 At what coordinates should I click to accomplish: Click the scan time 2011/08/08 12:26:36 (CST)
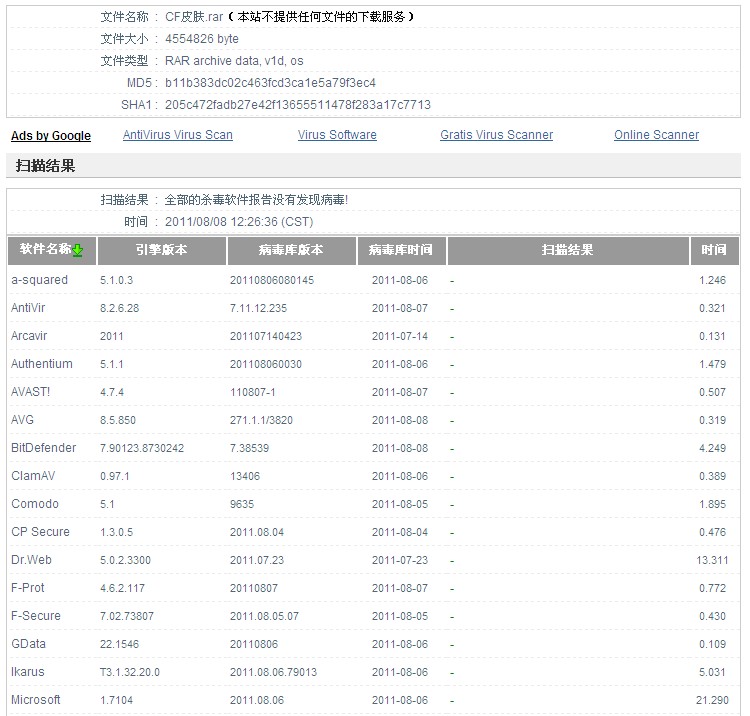coord(239,222)
